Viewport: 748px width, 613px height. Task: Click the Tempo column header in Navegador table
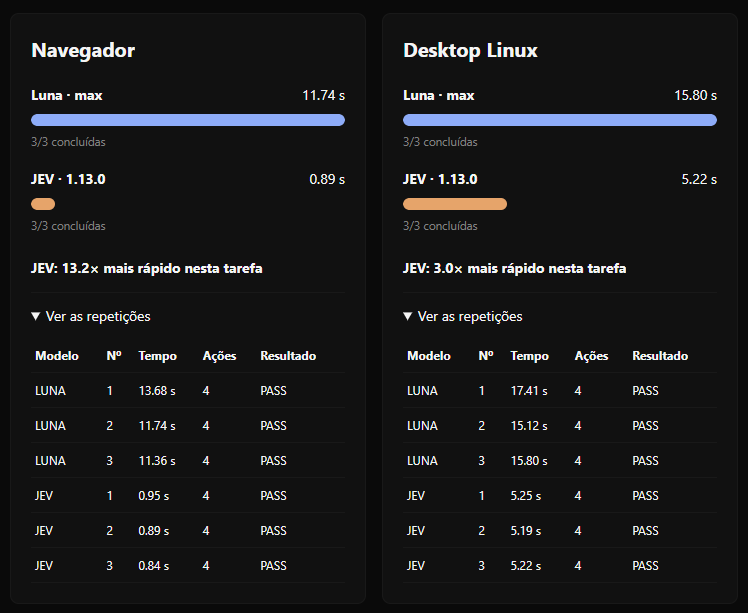(x=157, y=356)
